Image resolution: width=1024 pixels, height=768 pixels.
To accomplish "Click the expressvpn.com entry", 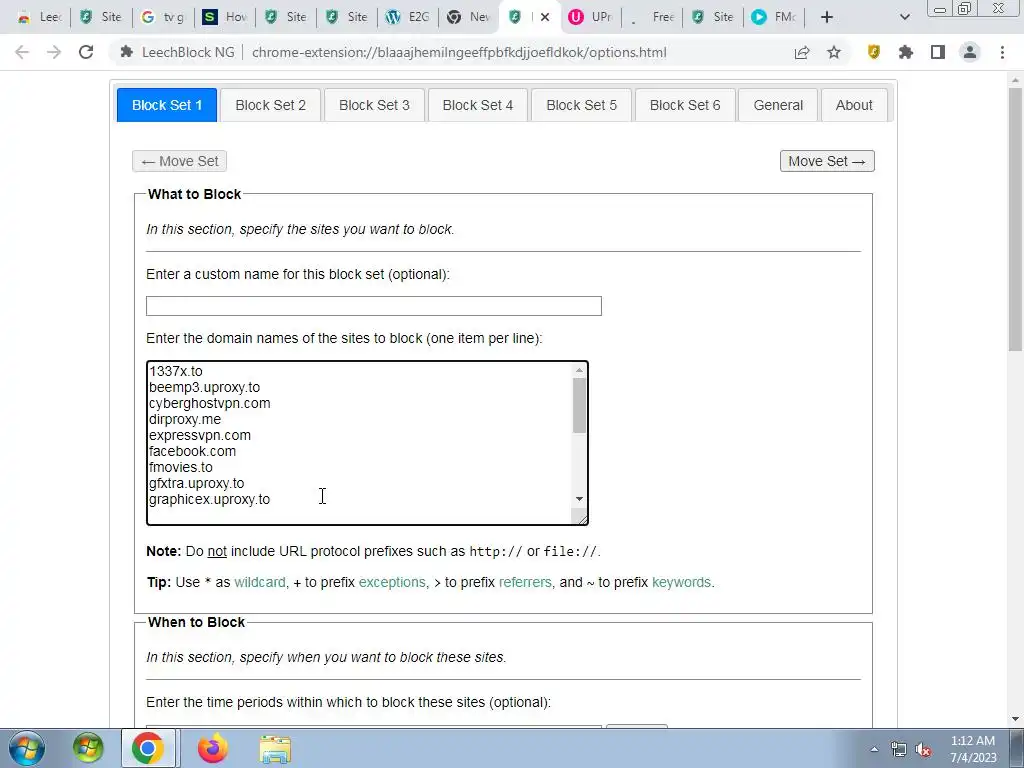I will tap(199, 435).
